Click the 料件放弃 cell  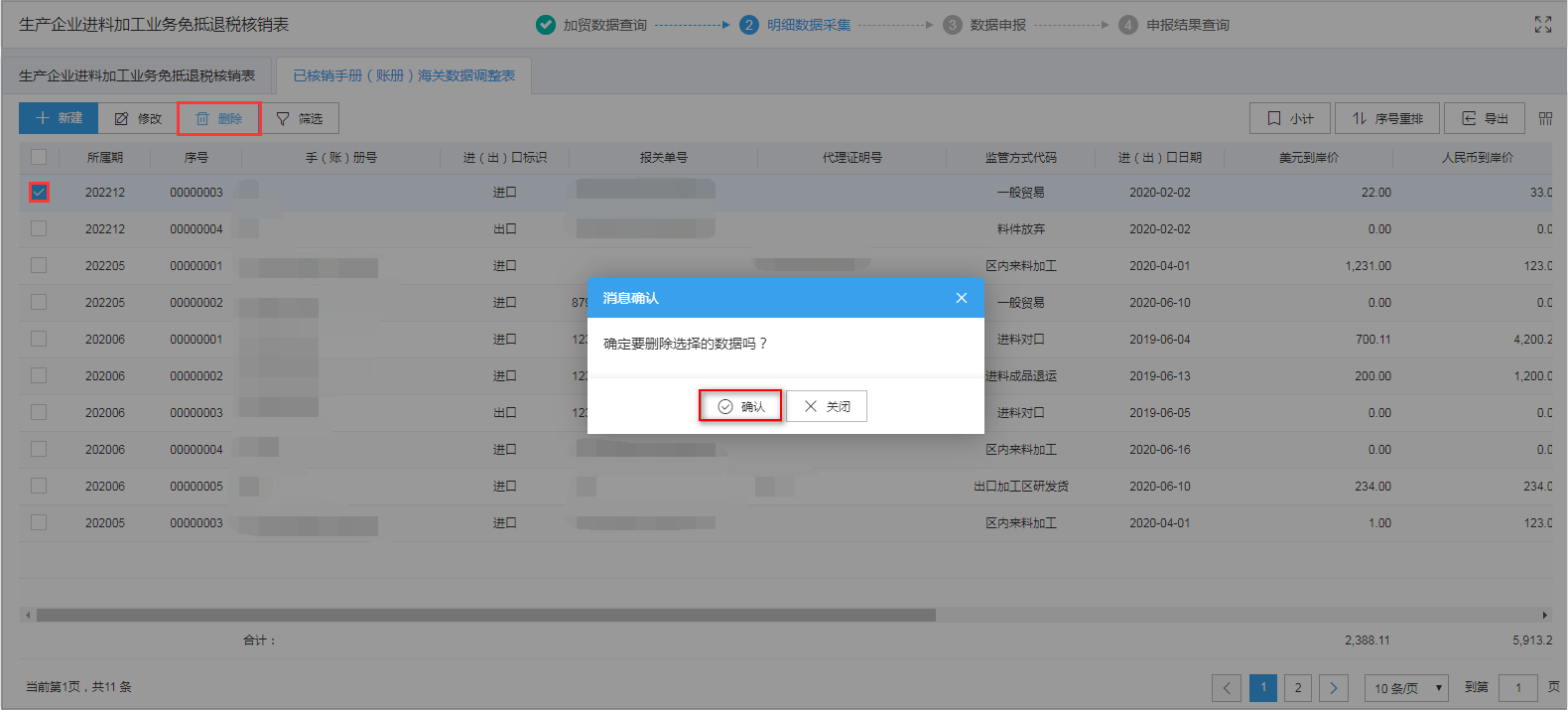(1021, 228)
